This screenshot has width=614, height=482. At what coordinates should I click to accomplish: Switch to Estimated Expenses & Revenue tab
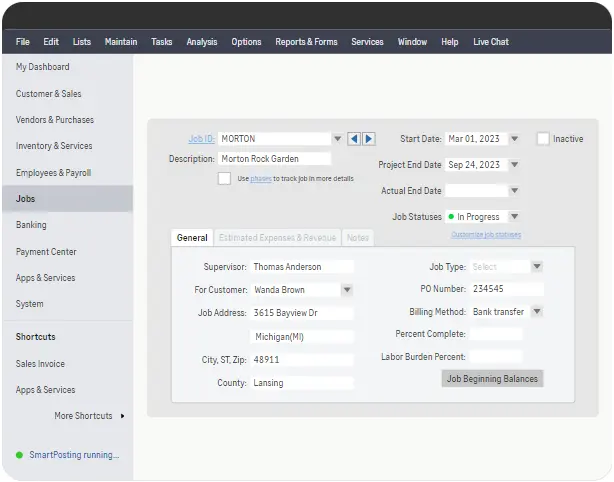pyautogui.click(x=277, y=238)
